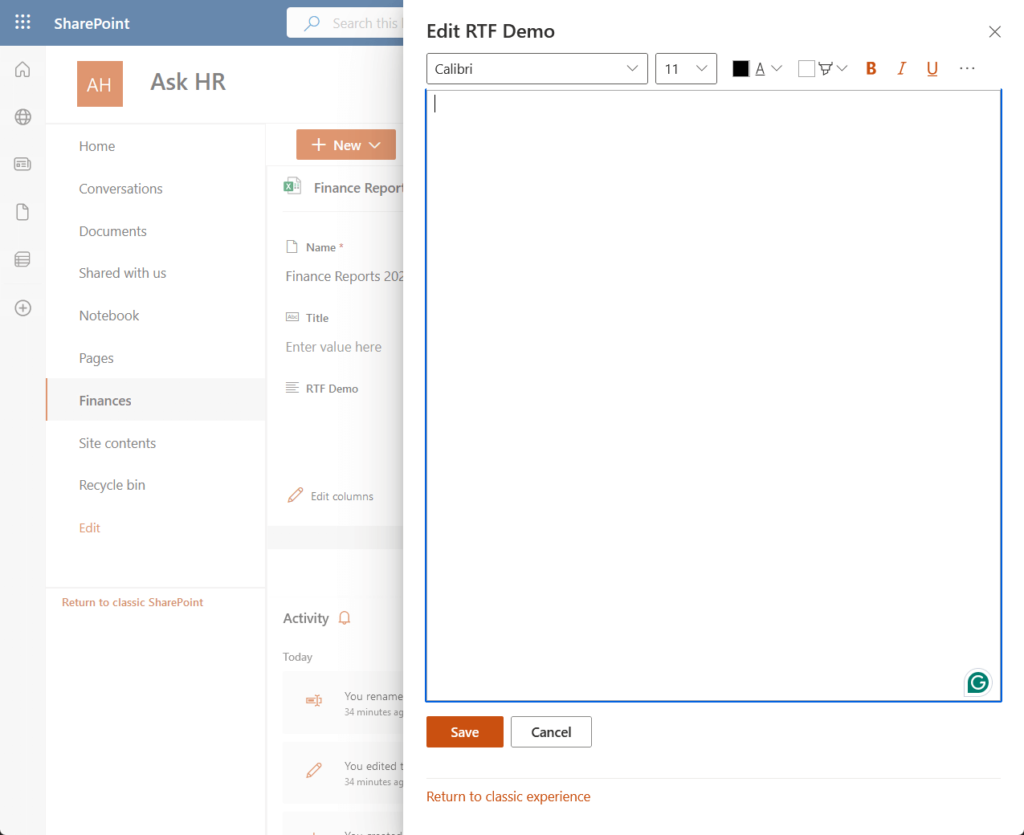Go to the Home icon in left rail
Screen dimensions: 1024x835
(x=23, y=69)
